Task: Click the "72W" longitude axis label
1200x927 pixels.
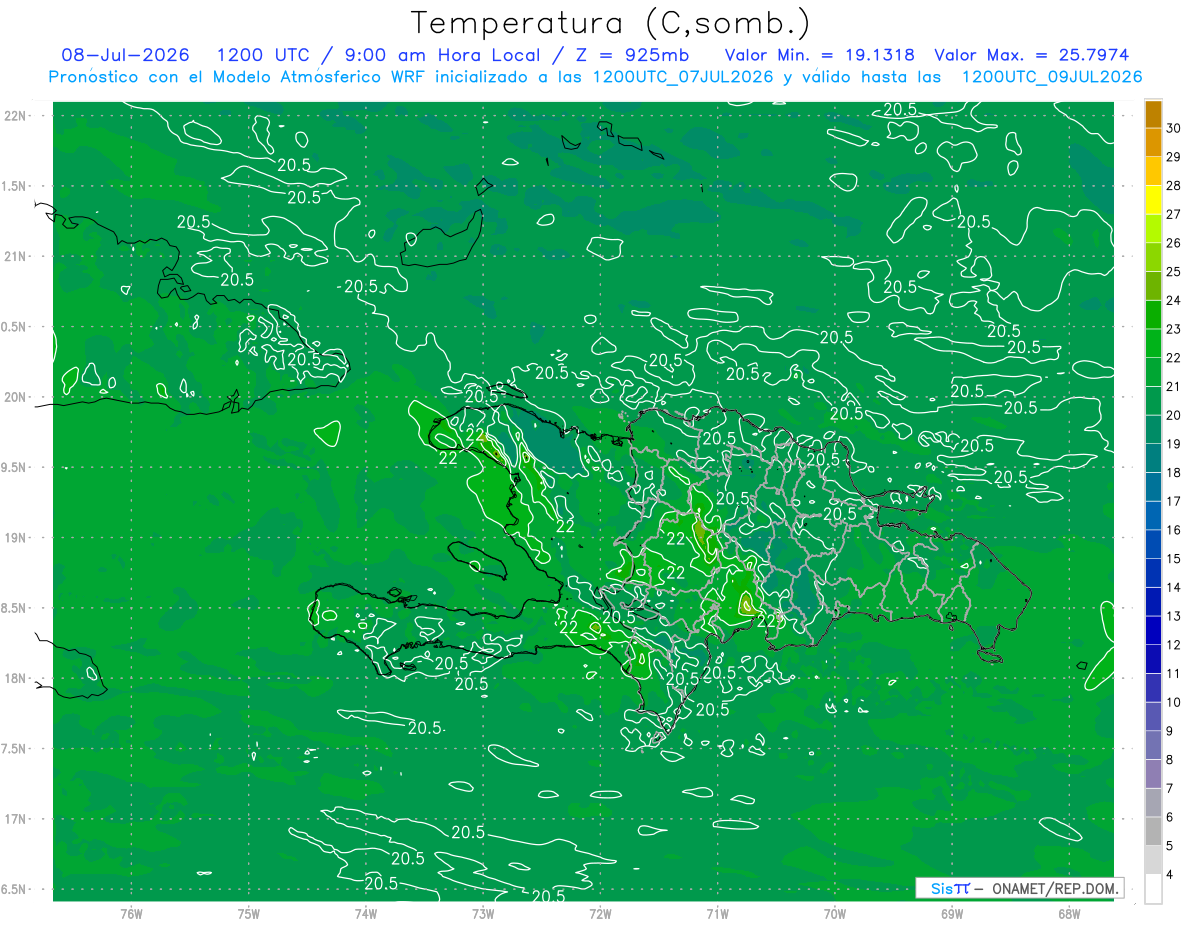Action: tap(600, 914)
